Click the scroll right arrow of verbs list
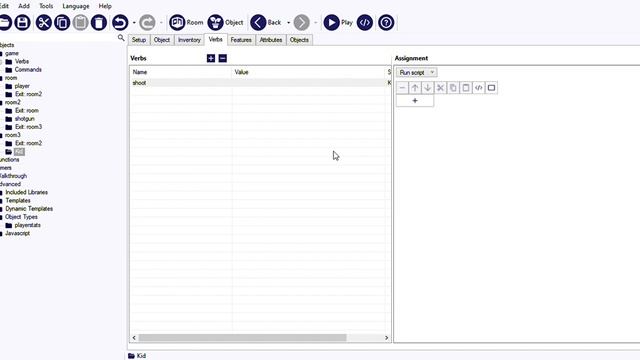This screenshot has height=360, width=640. pos(387,338)
